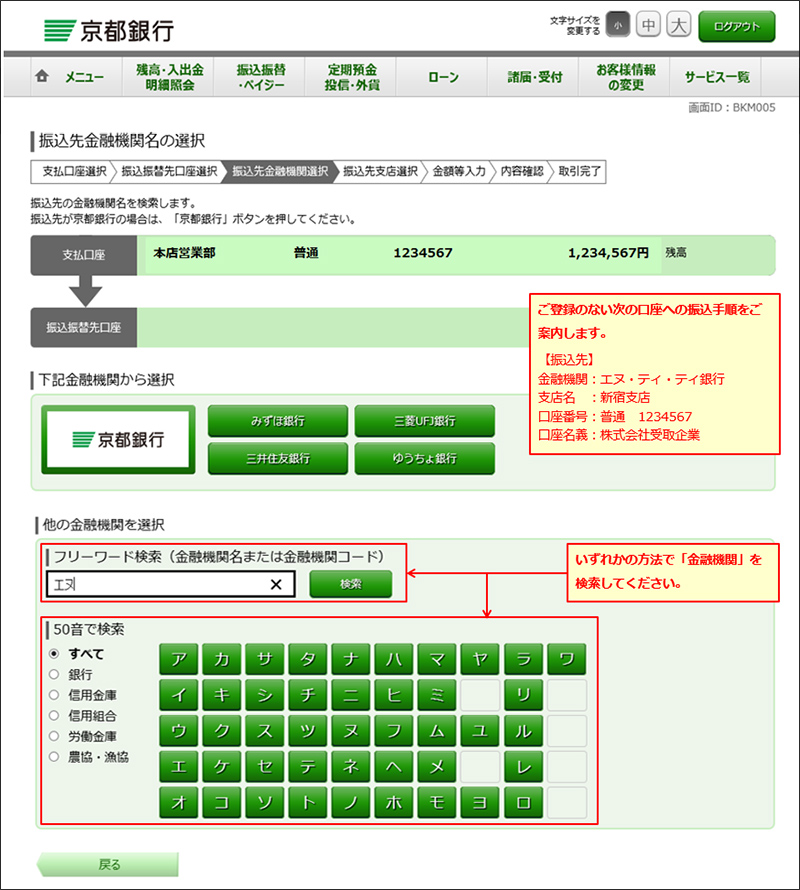This screenshot has height=890, width=800.
Task: Click the balance amount 1,234,567円
Action: click(x=608, y=253)
